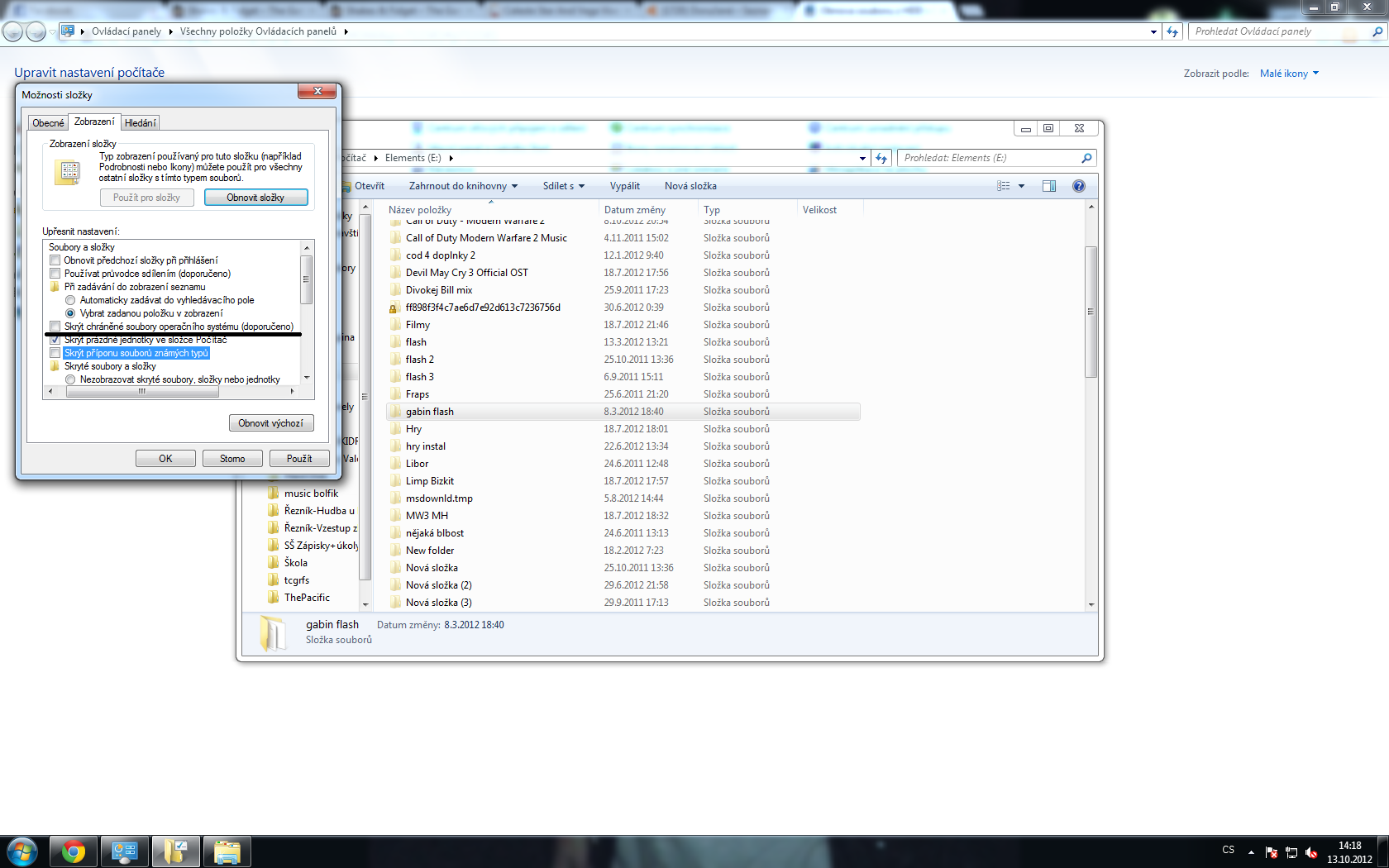The height and width of the screenshot is (868, 1389).
Task: Open Control Panel address bar history dropdown
Action: pyautogui.click(x=1154, y=31)
